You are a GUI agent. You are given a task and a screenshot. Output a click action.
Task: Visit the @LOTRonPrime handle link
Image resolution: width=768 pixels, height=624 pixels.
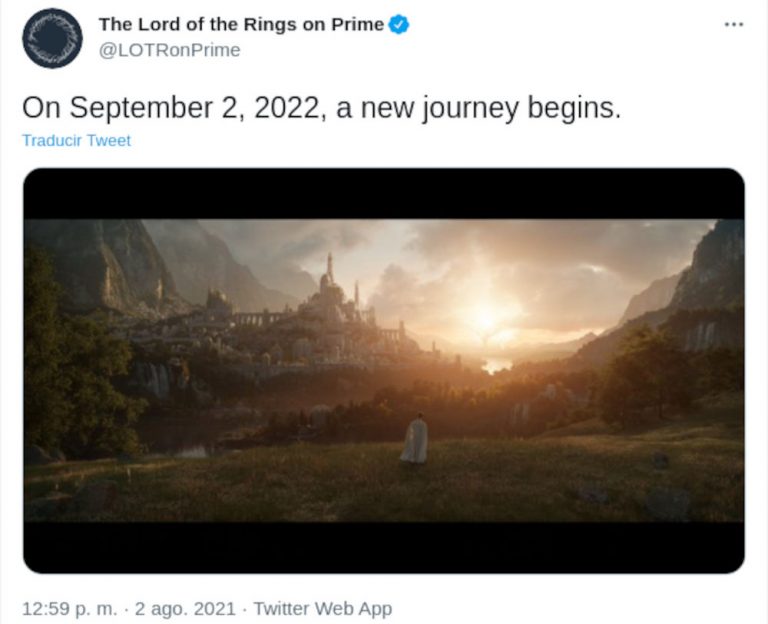pyautogui.click(x=169, y=50)
